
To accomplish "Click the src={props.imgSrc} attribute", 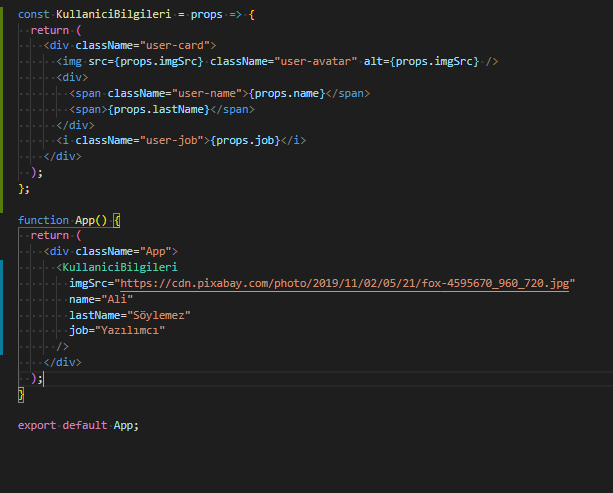I will 146,61.
